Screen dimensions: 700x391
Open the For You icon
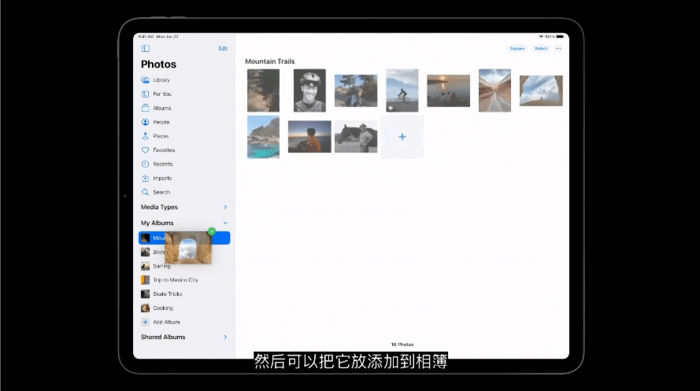coord(145,94)
